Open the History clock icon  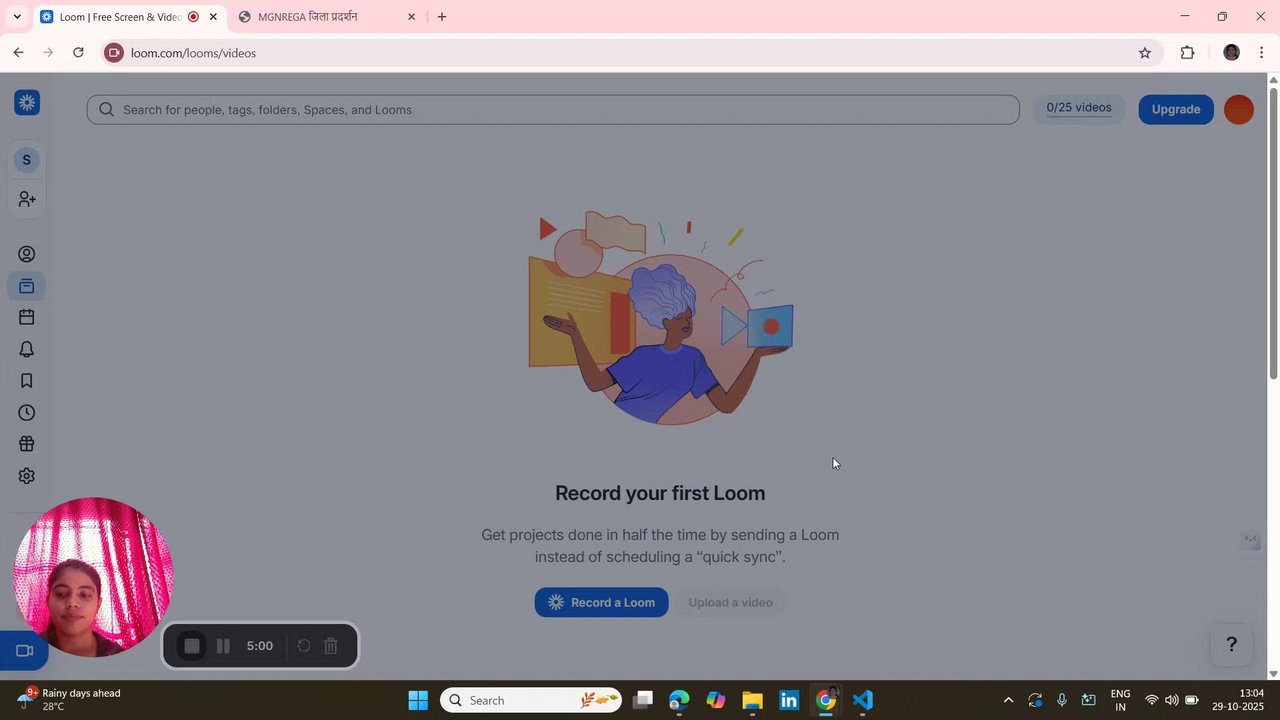pos(27,413)
